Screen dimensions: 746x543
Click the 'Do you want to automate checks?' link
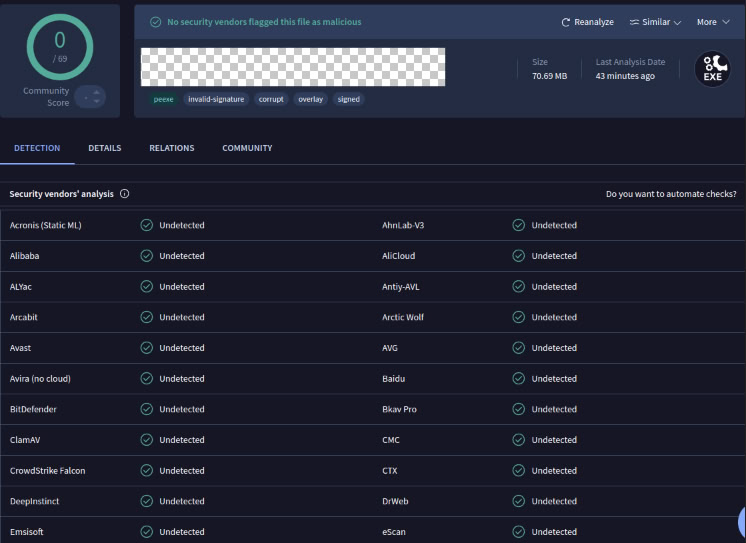(671, 194)
